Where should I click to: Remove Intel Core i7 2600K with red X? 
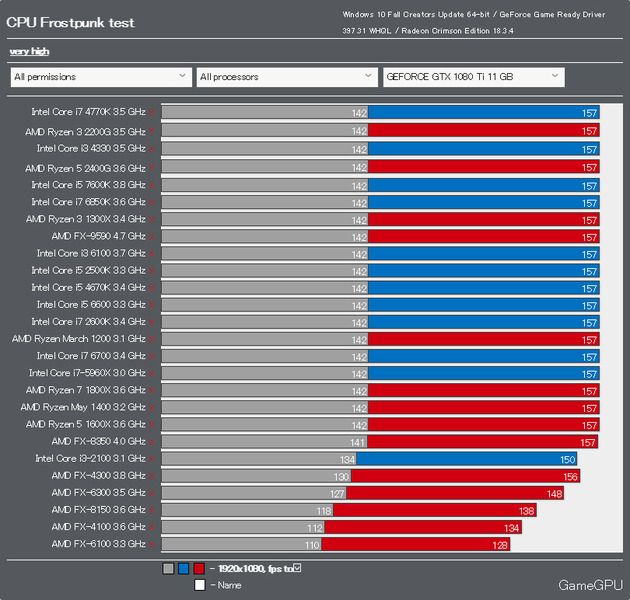[151, 323]
